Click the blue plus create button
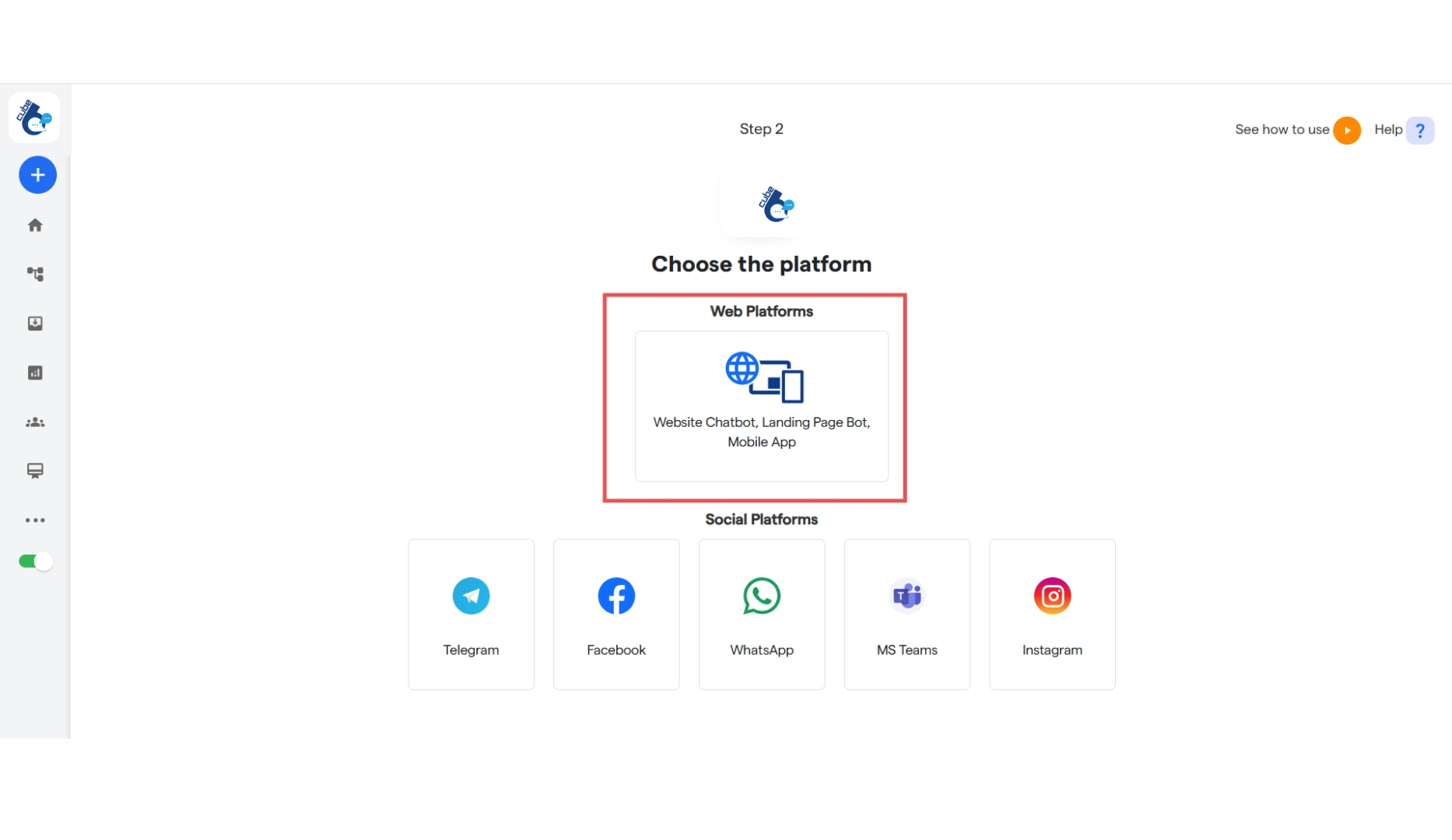Screen dimensions: 1452x840 click(x=37, y=175)
